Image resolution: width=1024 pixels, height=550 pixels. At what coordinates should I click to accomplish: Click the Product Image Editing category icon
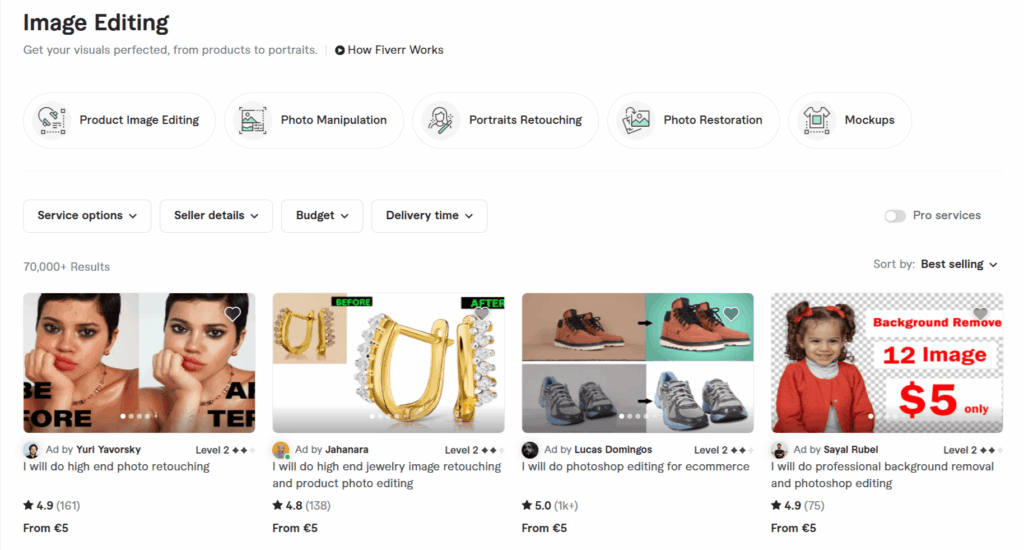tap(52, 120)
